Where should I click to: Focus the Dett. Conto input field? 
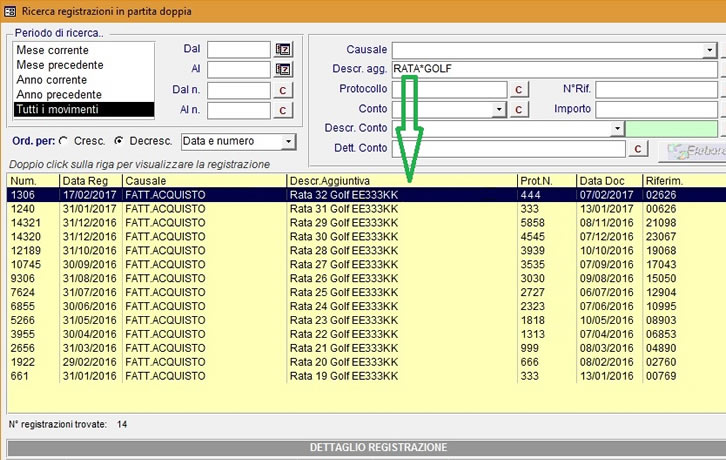coord(508,149)
